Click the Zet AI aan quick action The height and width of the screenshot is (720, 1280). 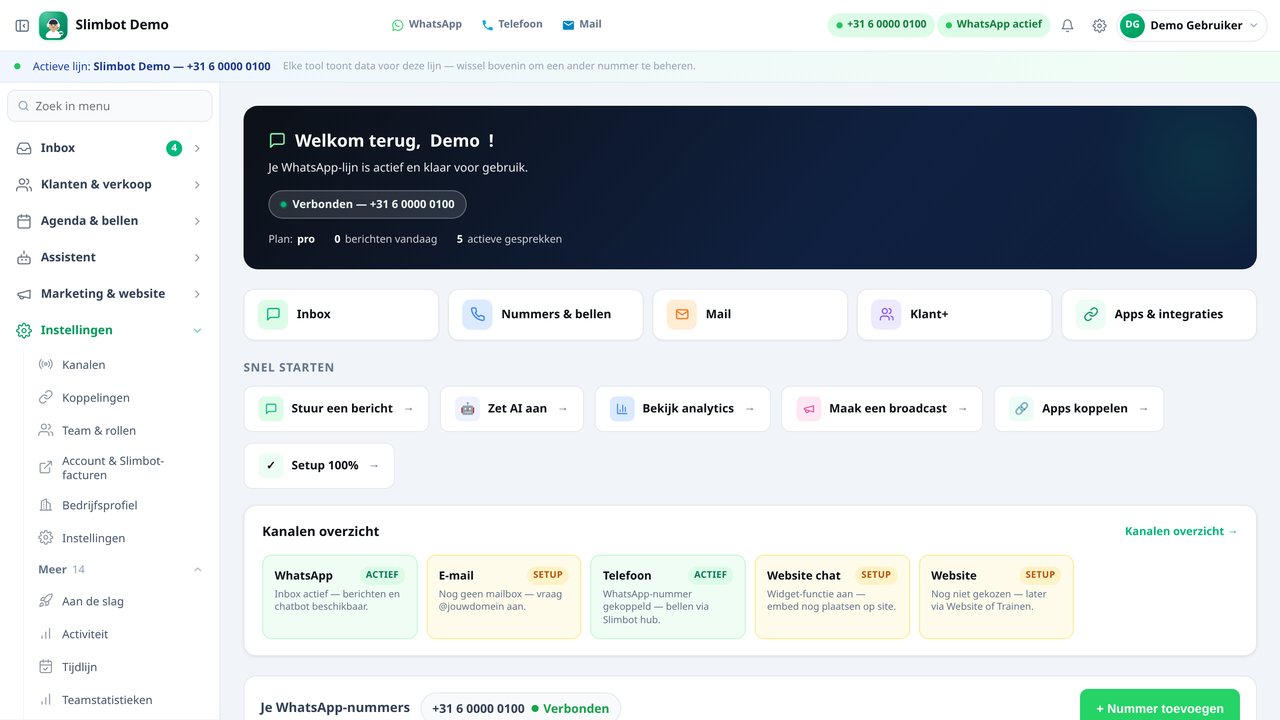click(512, 409)
